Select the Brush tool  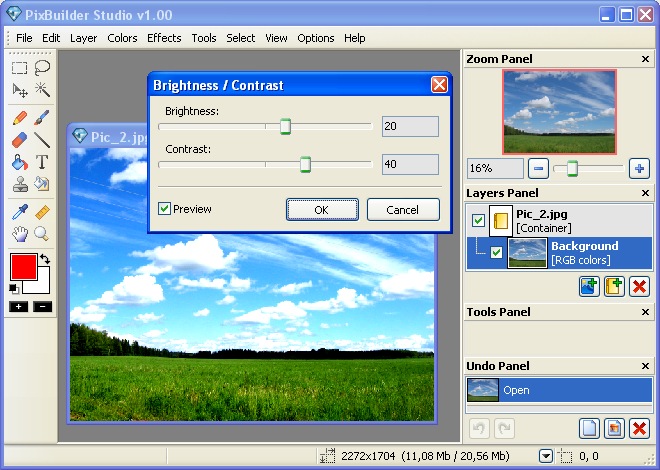[42, 118]
